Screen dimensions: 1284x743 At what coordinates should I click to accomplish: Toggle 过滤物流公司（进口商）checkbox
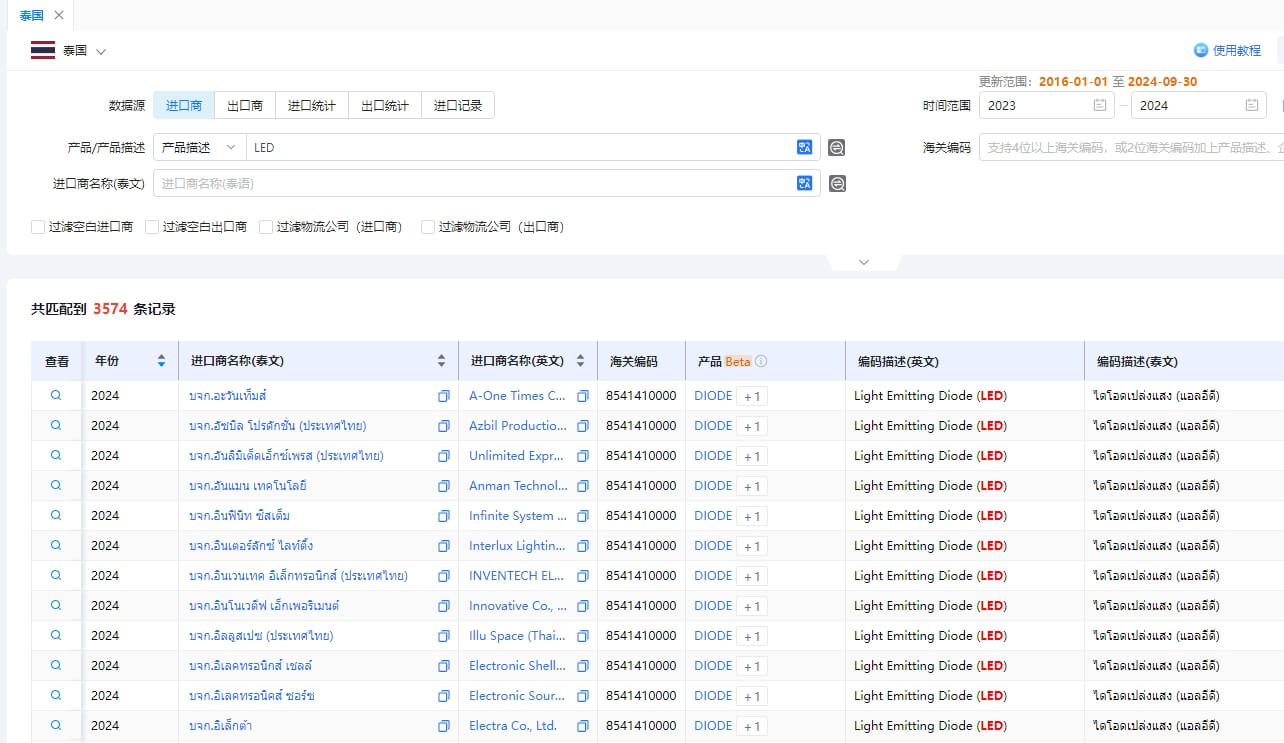[266, 227]
